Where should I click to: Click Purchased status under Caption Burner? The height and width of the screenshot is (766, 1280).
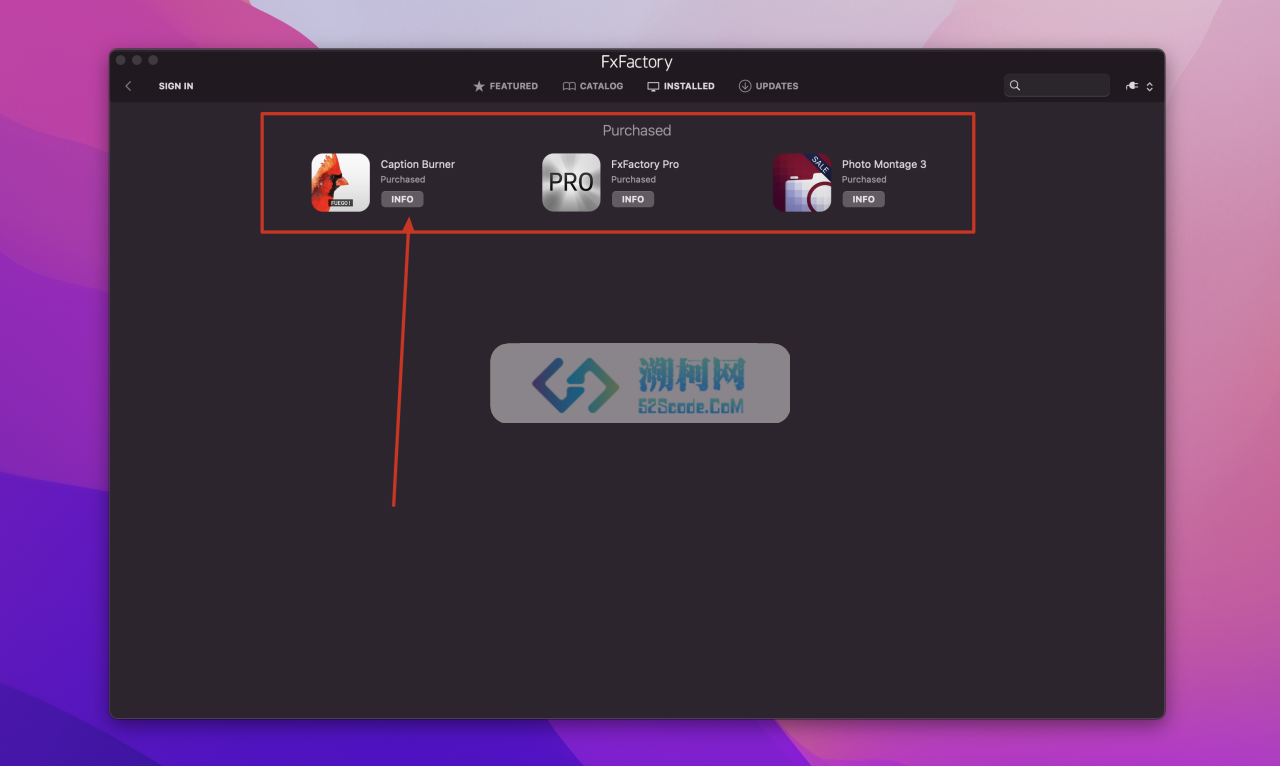403,180
